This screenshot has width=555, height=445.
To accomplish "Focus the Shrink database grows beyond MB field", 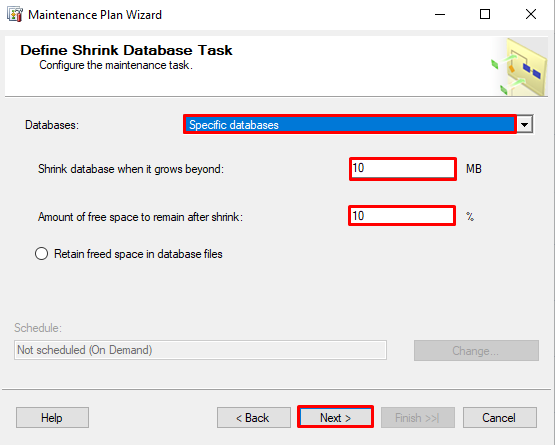I will pos(403,169).
